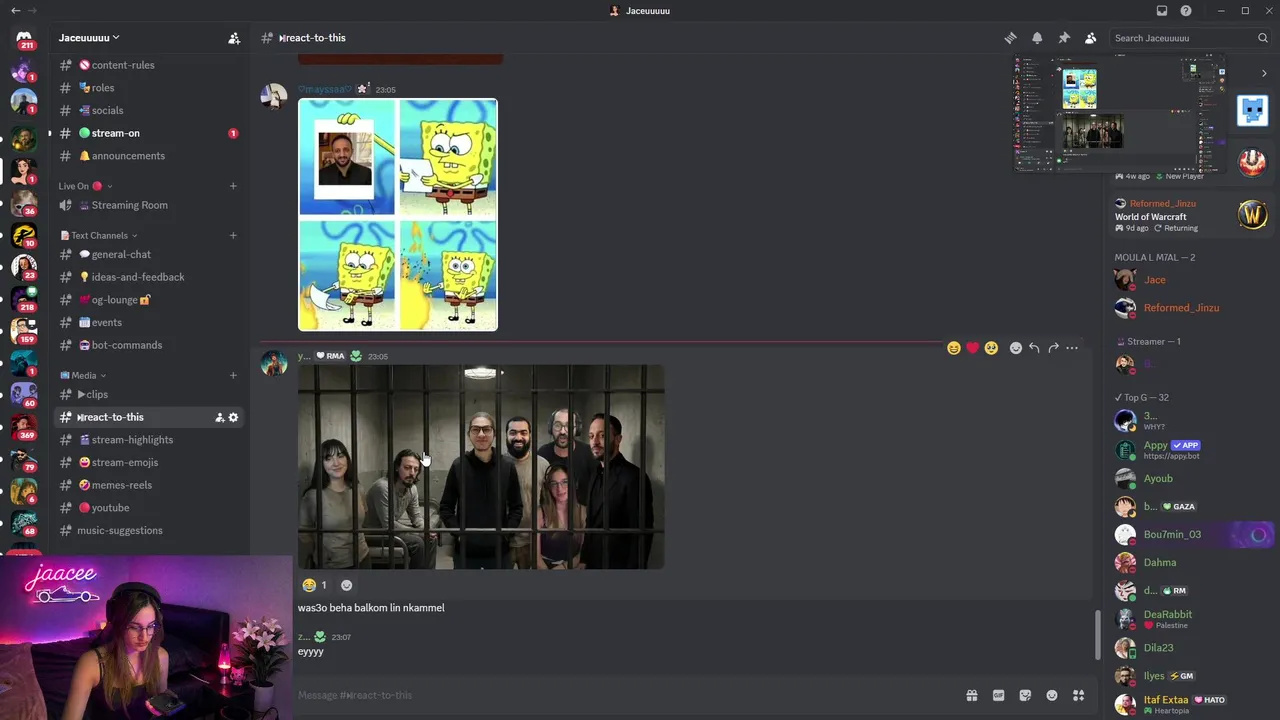Add reaction beside laughing emoji count

pyautogui.click(x=347, y=585)
